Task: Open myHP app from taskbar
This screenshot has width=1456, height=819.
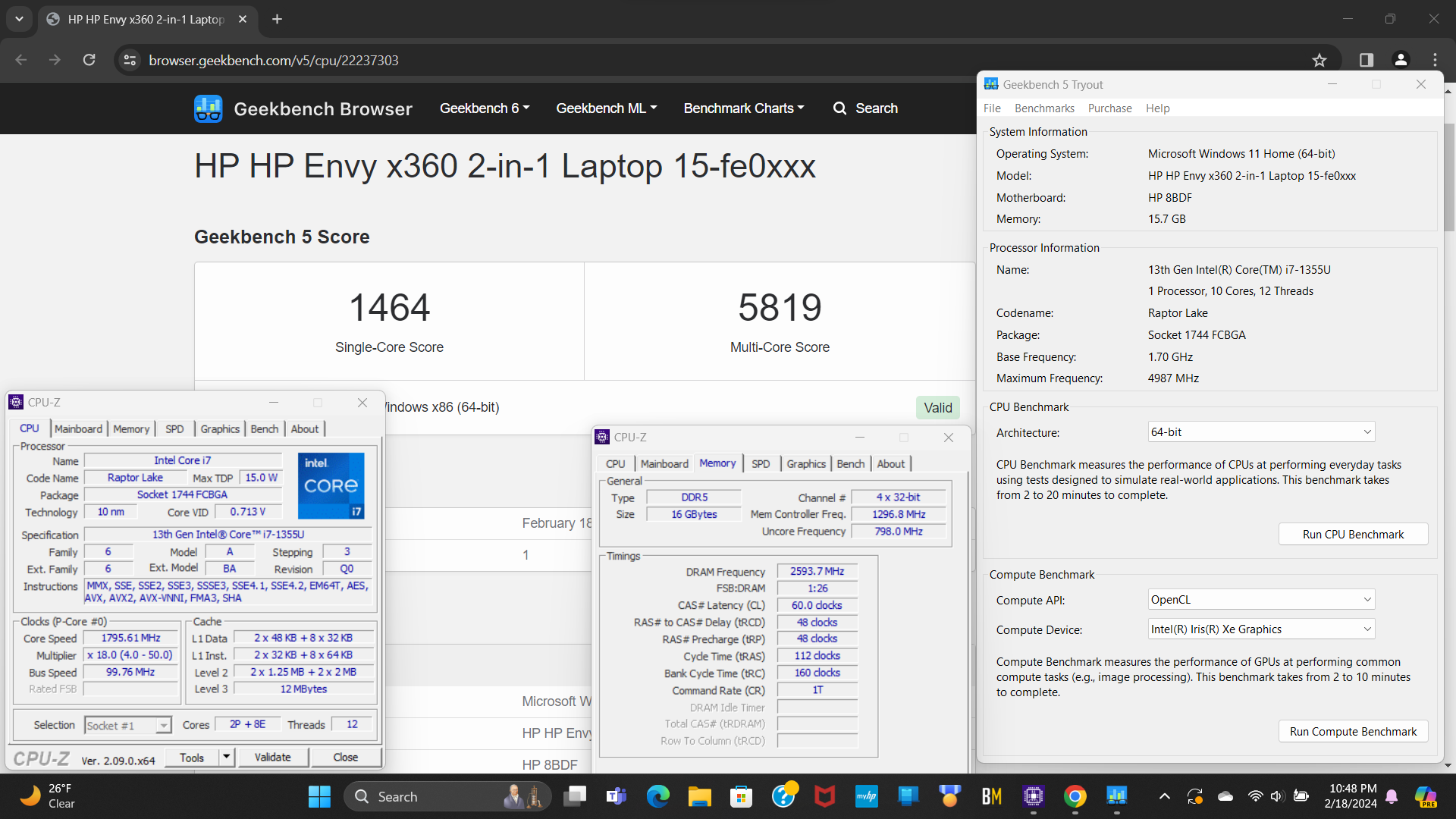Action: tap(866, 796)
